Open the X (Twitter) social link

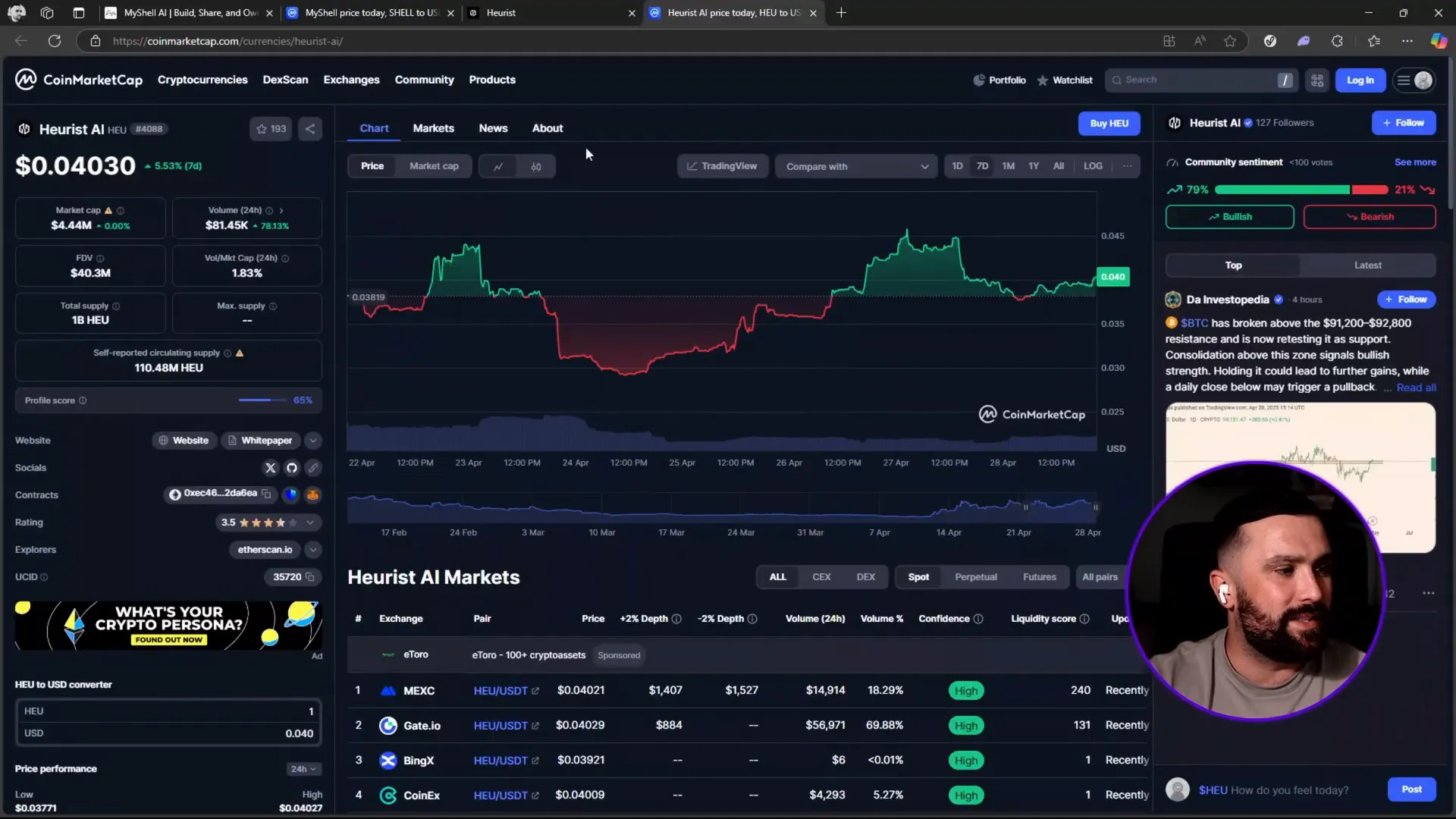click(271, 468)
